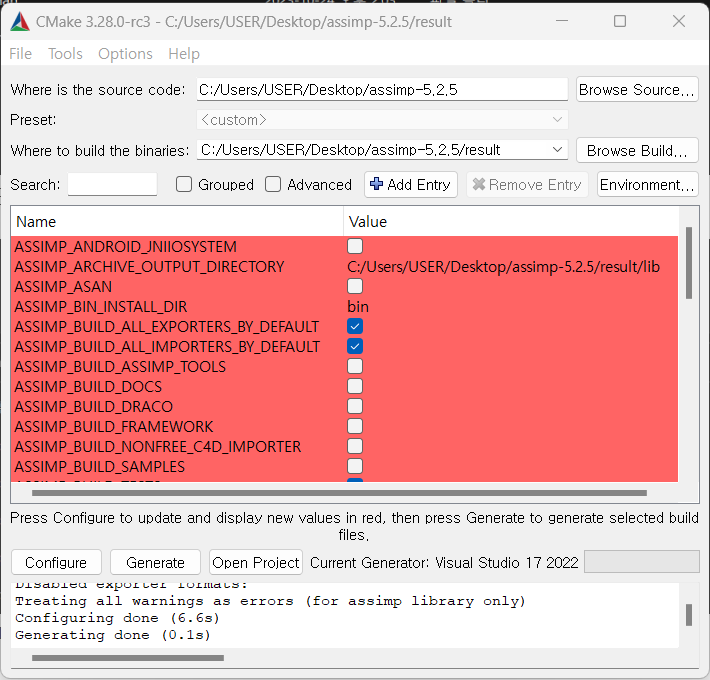
Task: Check ASSIMP_BUILD_ASSIMP_TOOLS option
Action: click(355, 366)
